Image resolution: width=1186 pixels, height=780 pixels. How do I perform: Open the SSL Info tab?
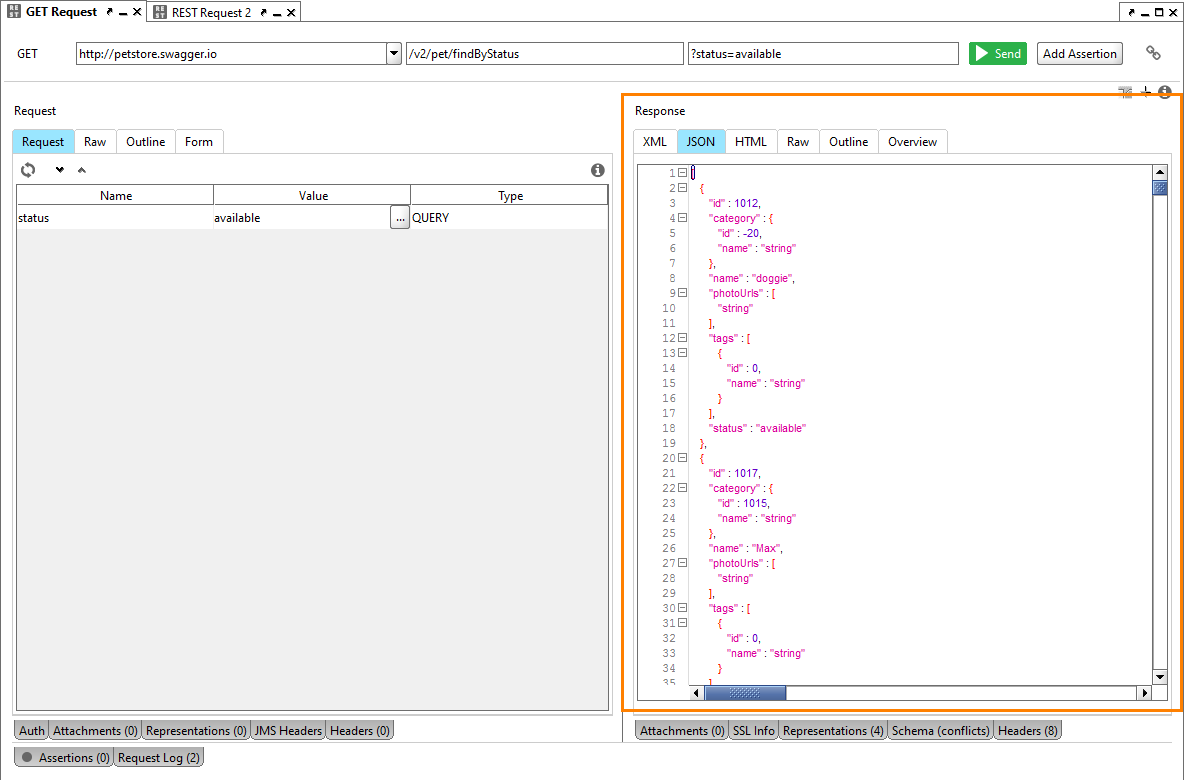pos(753,730)
